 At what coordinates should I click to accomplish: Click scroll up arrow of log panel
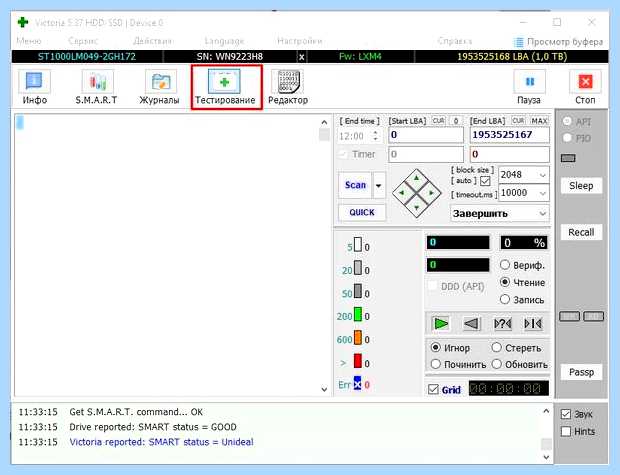pyautogui.click(x=546, y=411)
